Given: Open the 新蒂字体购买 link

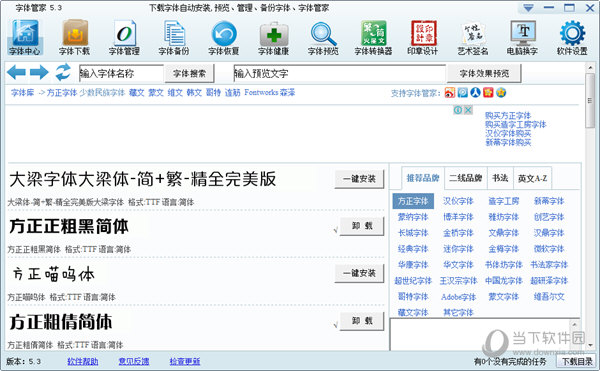Looking at the screenshot, I should (508, 142).
